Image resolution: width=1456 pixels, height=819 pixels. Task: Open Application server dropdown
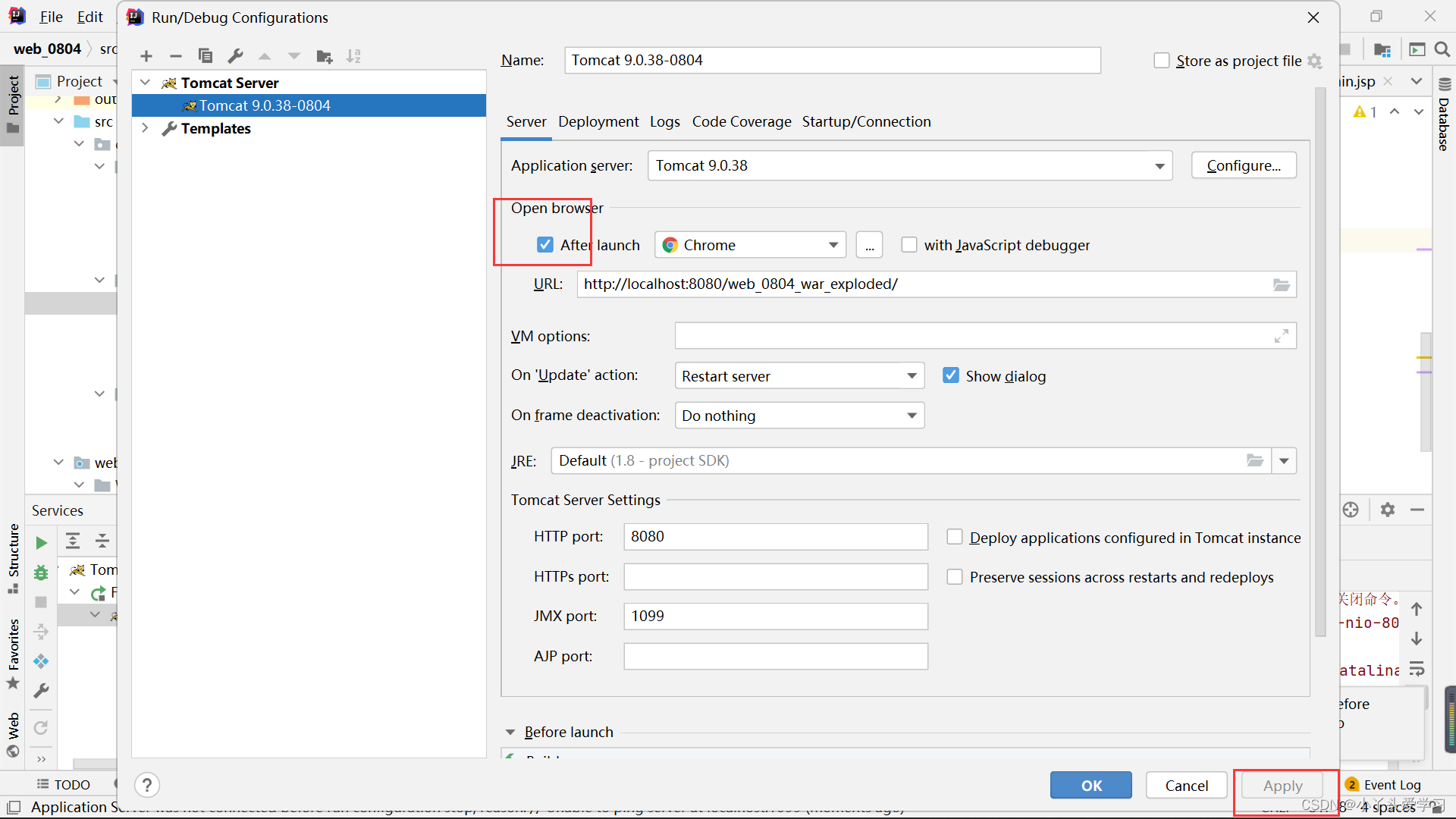pos(910,165)
